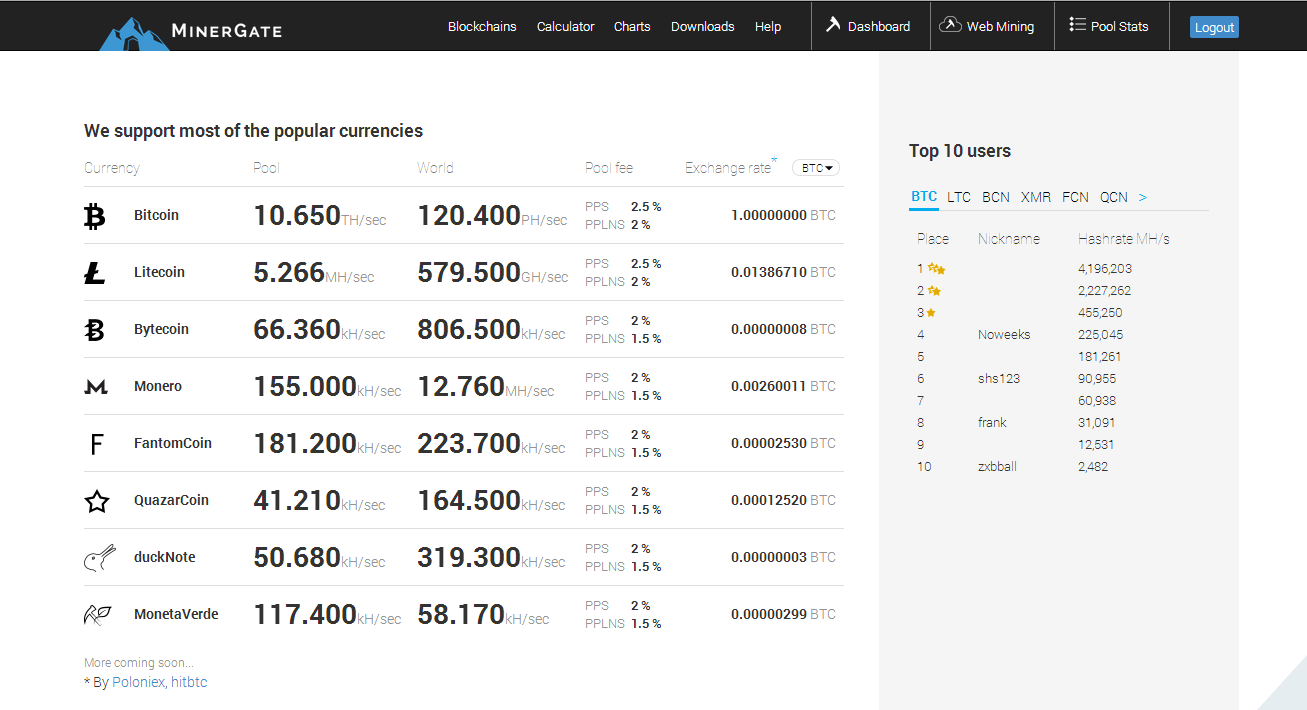Viewport: 1307px width, 710px height.
Task: Click the MonetaVerde currency name
Action: (x=176, y=614)
